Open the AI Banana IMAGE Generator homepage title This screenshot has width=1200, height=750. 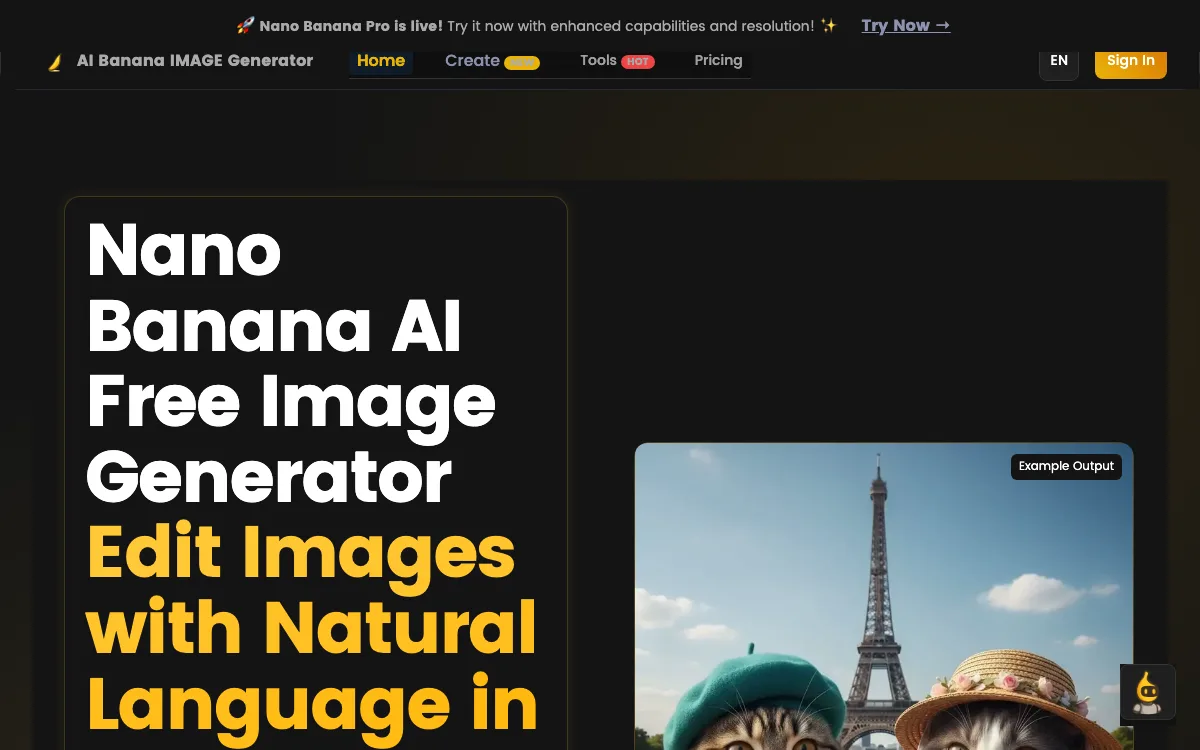(195, 61)
